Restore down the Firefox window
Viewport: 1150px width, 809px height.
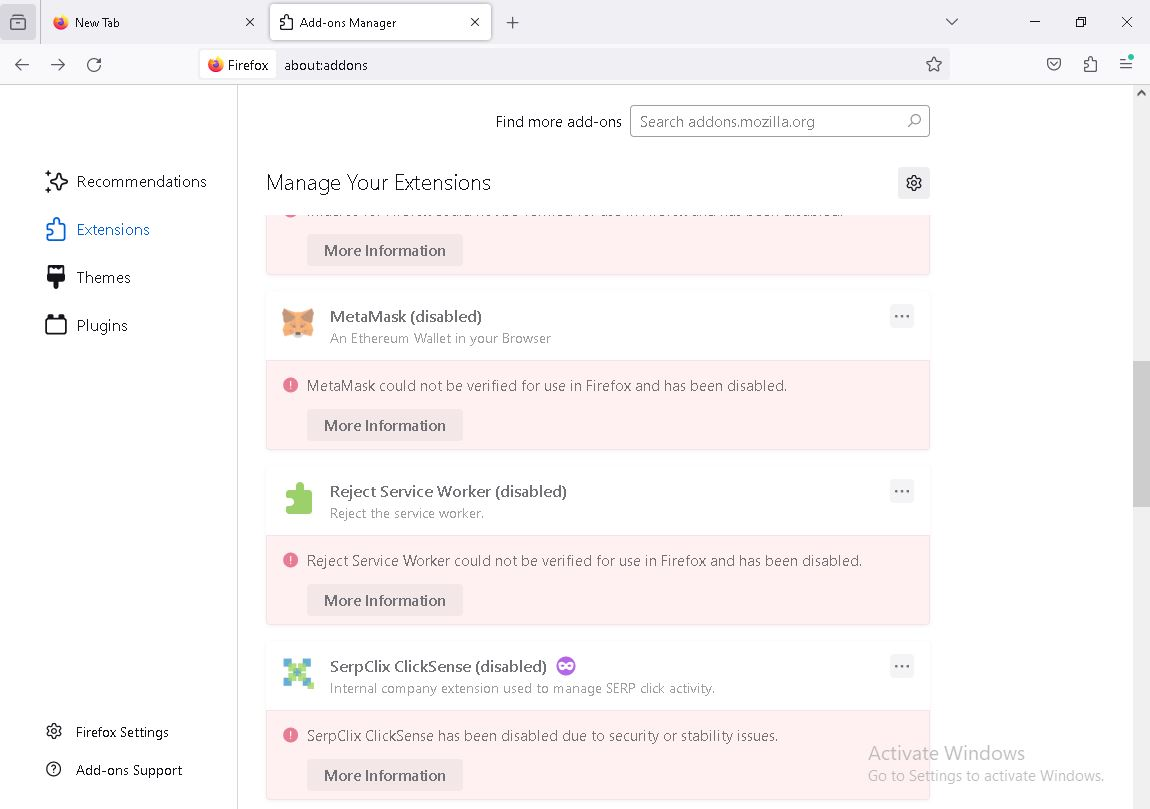coord(1080,22)
